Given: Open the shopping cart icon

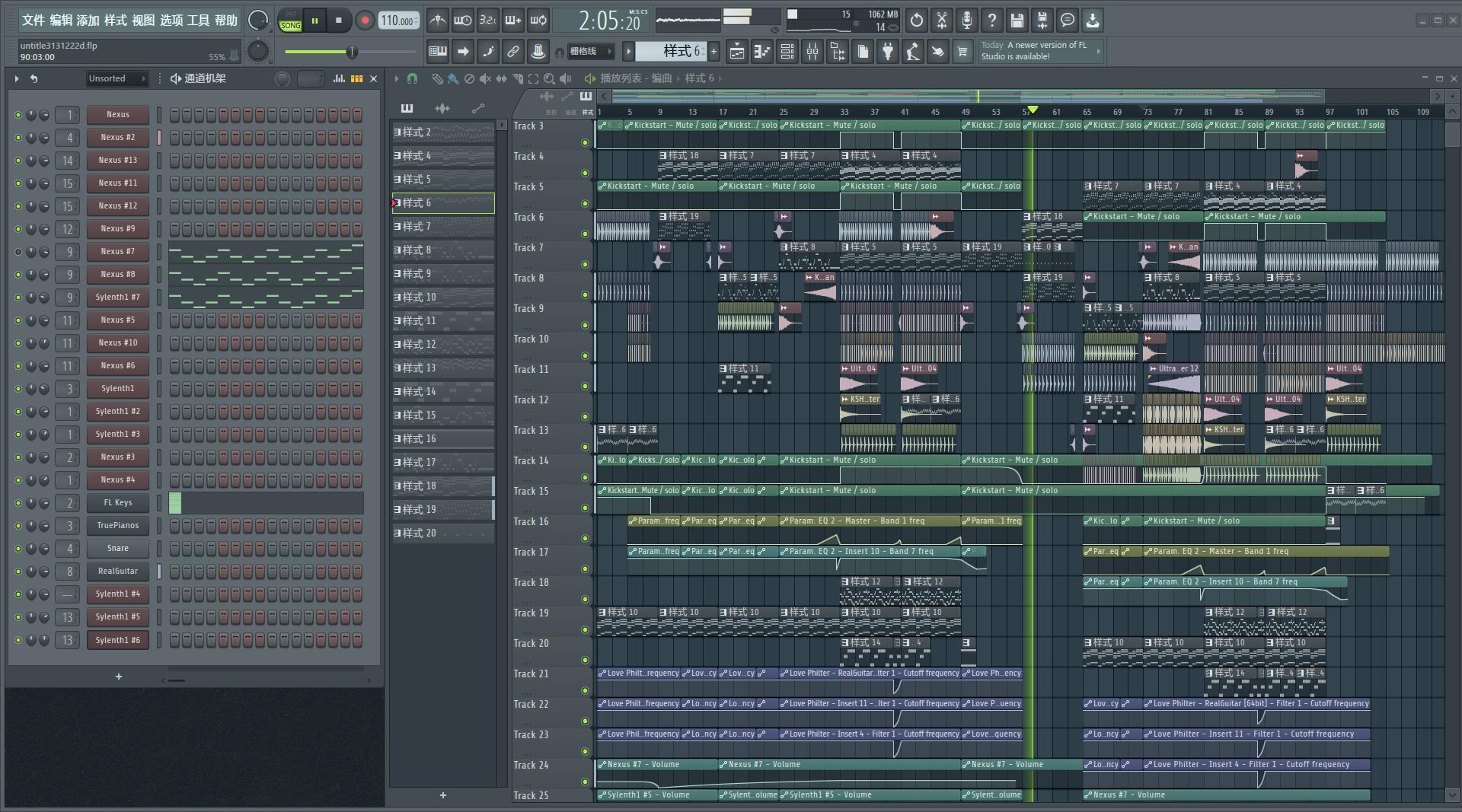Looking at the screenshot, I should [963, 52].
